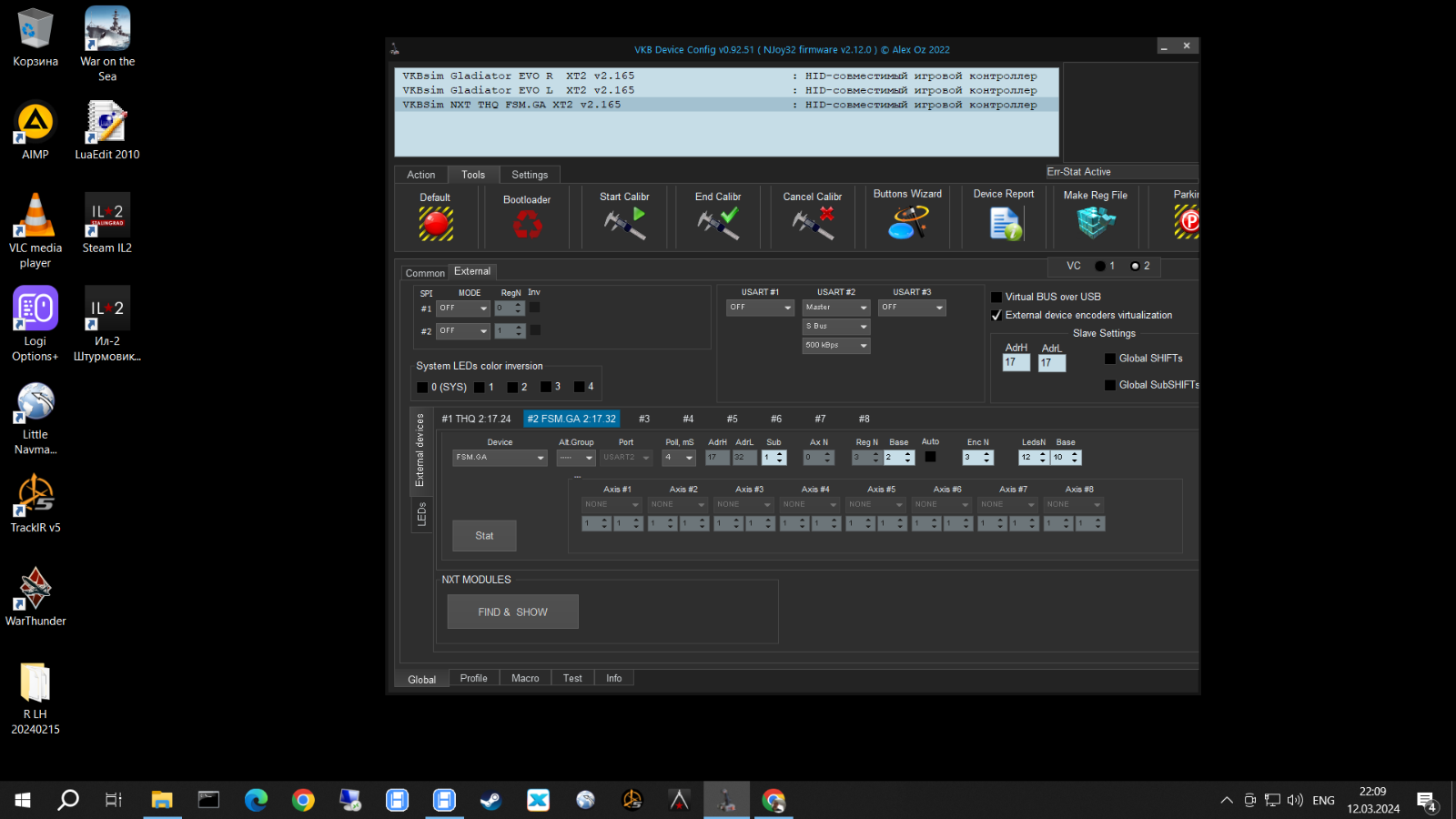Open the LuaEdit 2010 shortcut

pos(107,129)
